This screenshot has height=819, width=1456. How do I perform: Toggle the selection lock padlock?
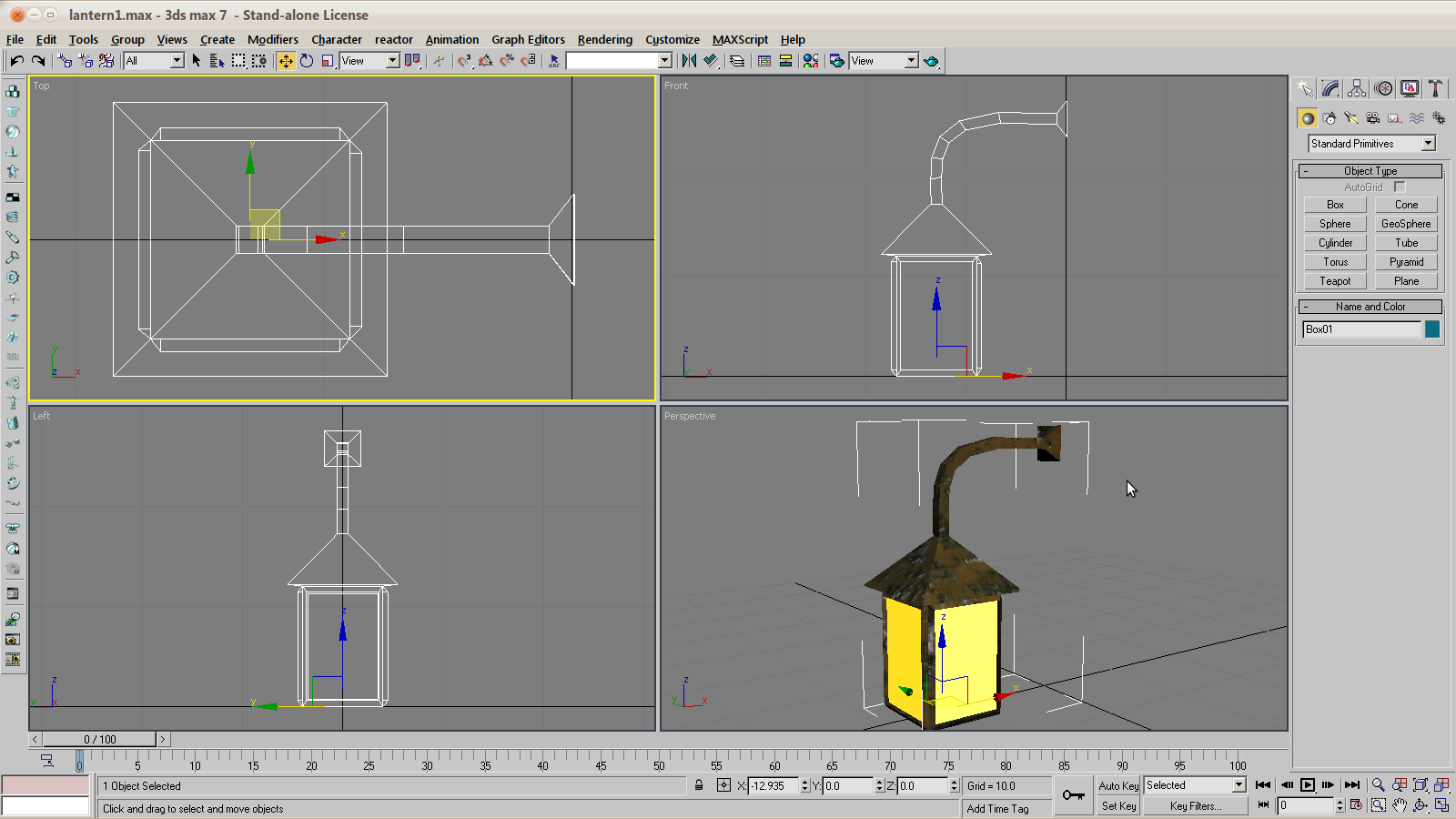699,785
